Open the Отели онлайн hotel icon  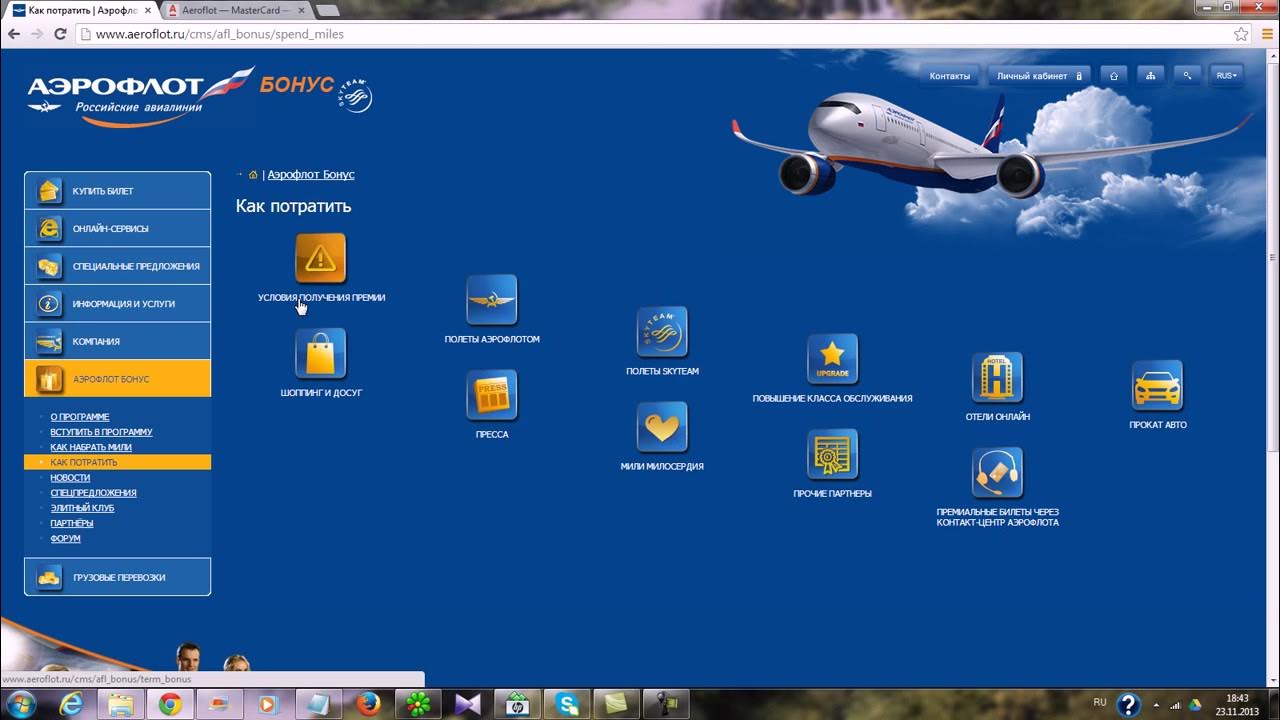(997, 377)
